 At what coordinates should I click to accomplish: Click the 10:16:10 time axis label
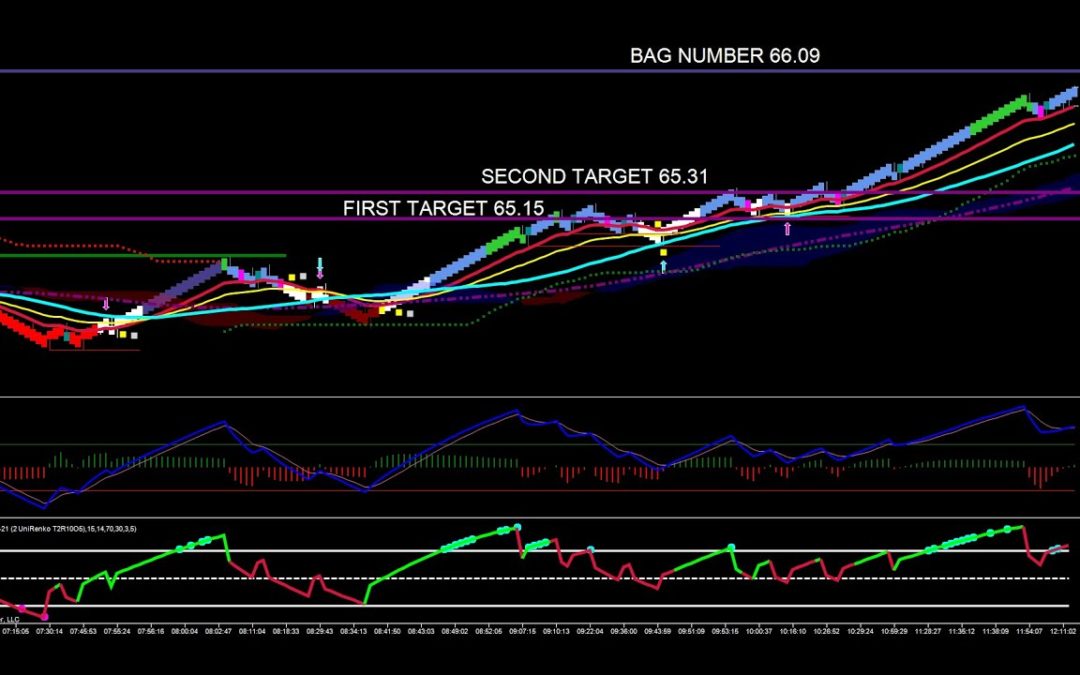click(x=792, y=631)
